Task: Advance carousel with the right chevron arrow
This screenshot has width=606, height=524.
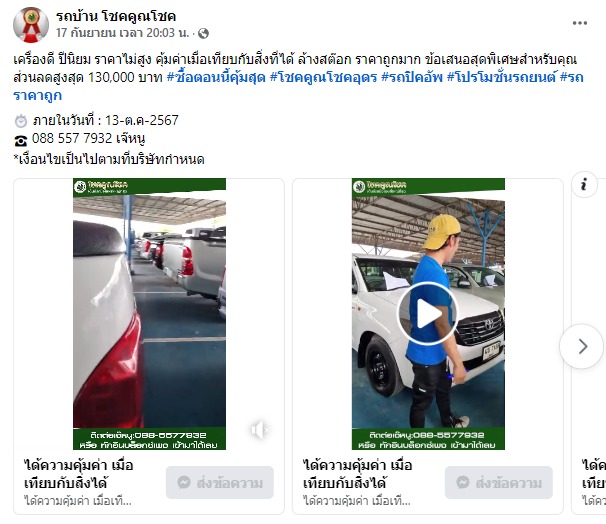Action: coord(582,347)
